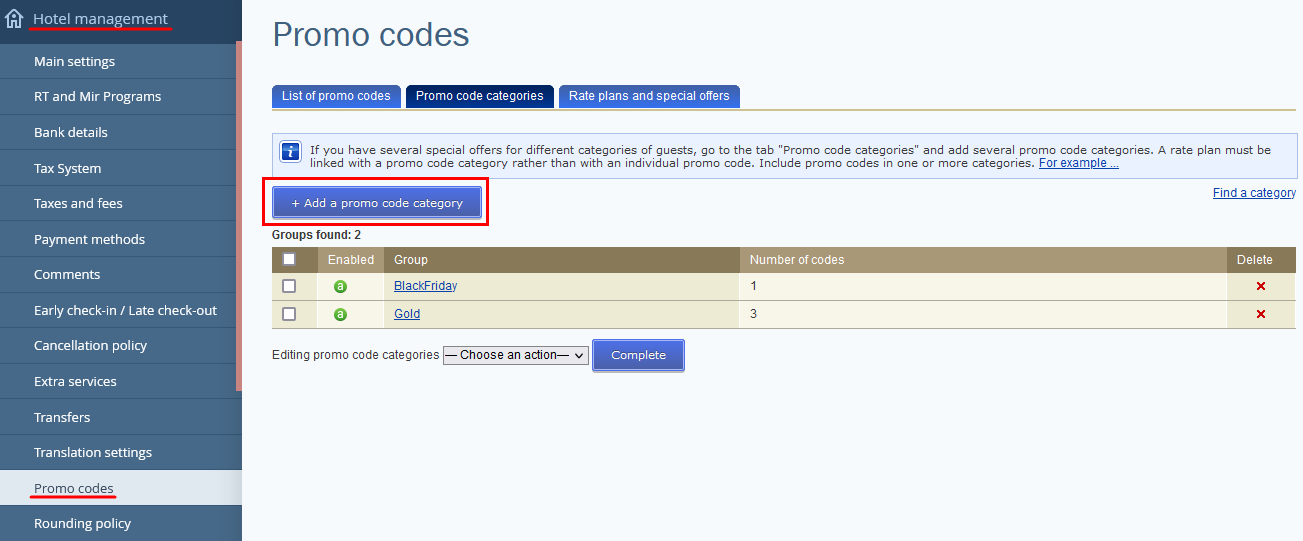Image resolution: width=1303 pixels, height=541 pixels.
Task: Click the Complete button
Action: click(x=638, y=355)
